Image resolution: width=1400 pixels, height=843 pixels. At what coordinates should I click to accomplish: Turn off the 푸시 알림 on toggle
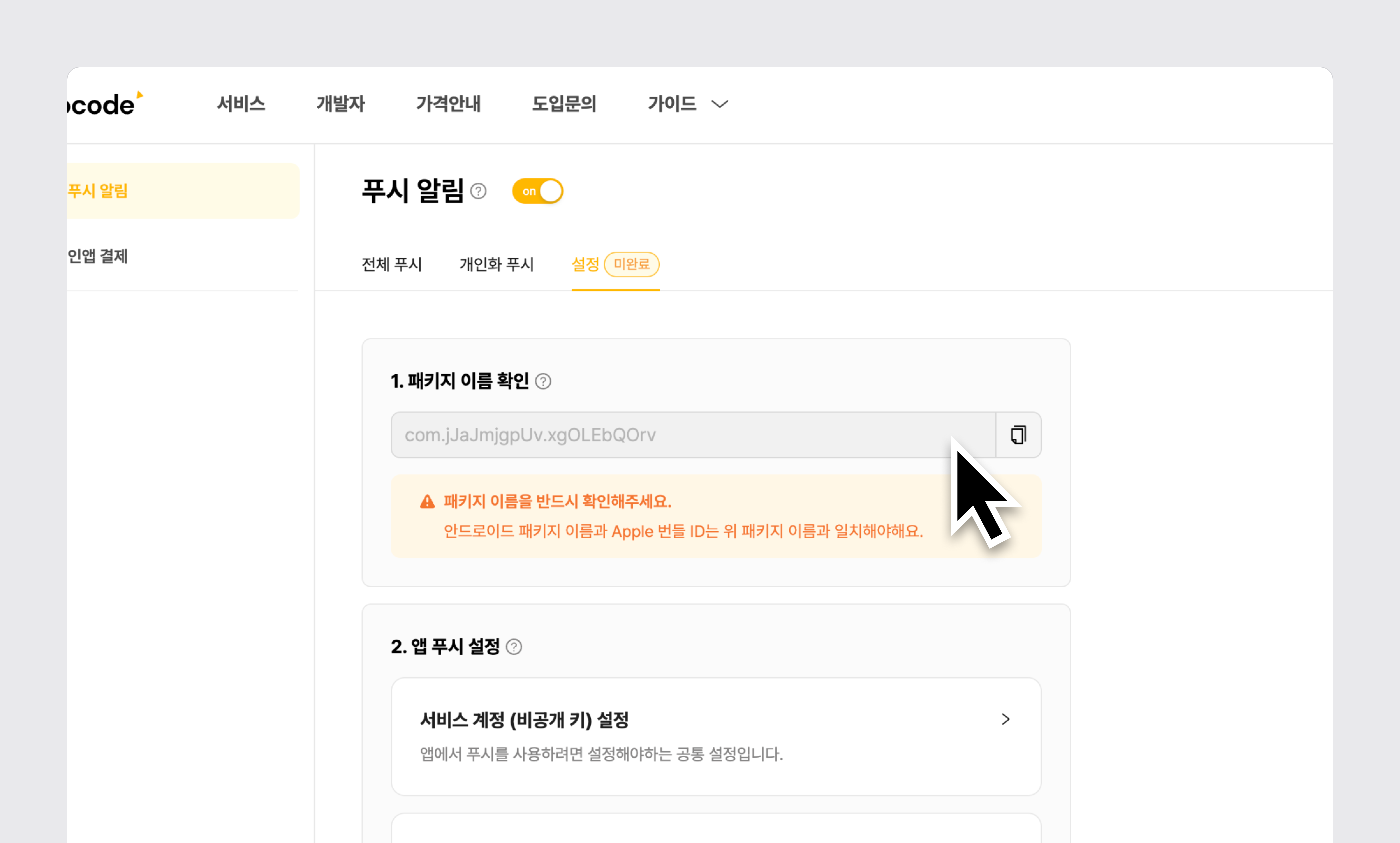(x=538, y=191)
